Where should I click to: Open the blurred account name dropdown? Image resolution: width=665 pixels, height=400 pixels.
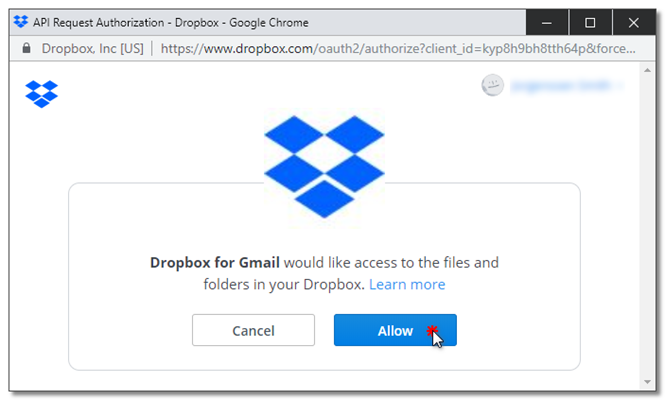click(566, 86)
